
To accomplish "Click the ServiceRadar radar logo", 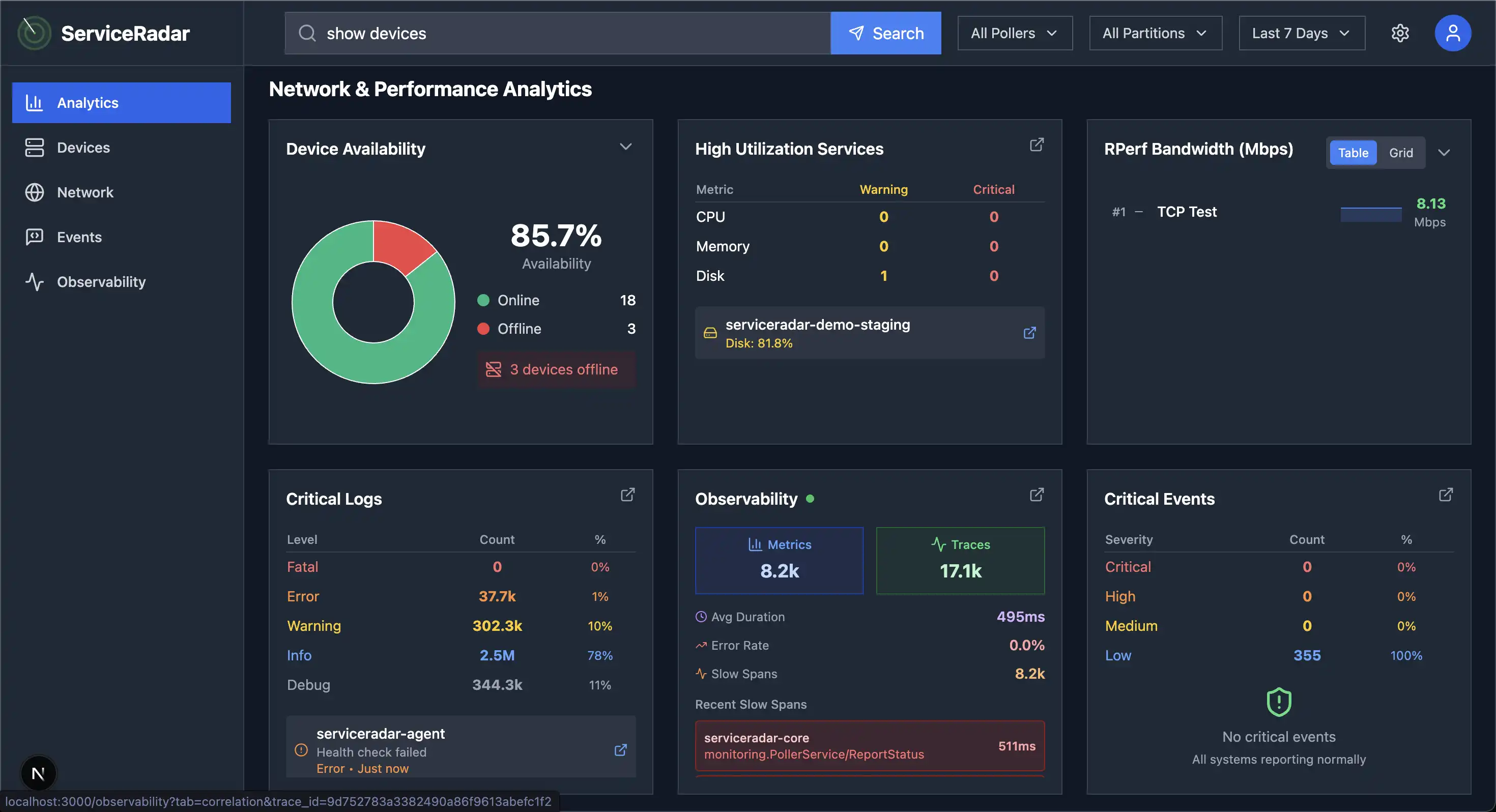I will coord(34,33).
